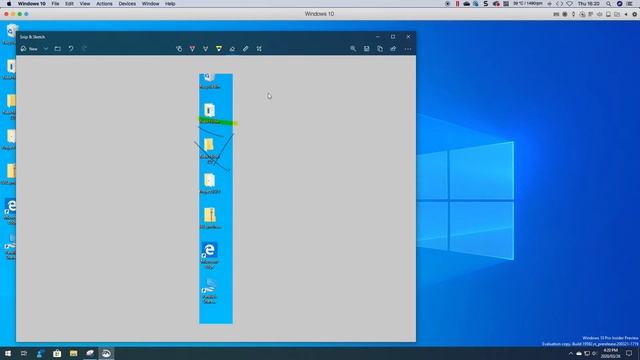Open Task View on Windows taskbar

[24, 353]
